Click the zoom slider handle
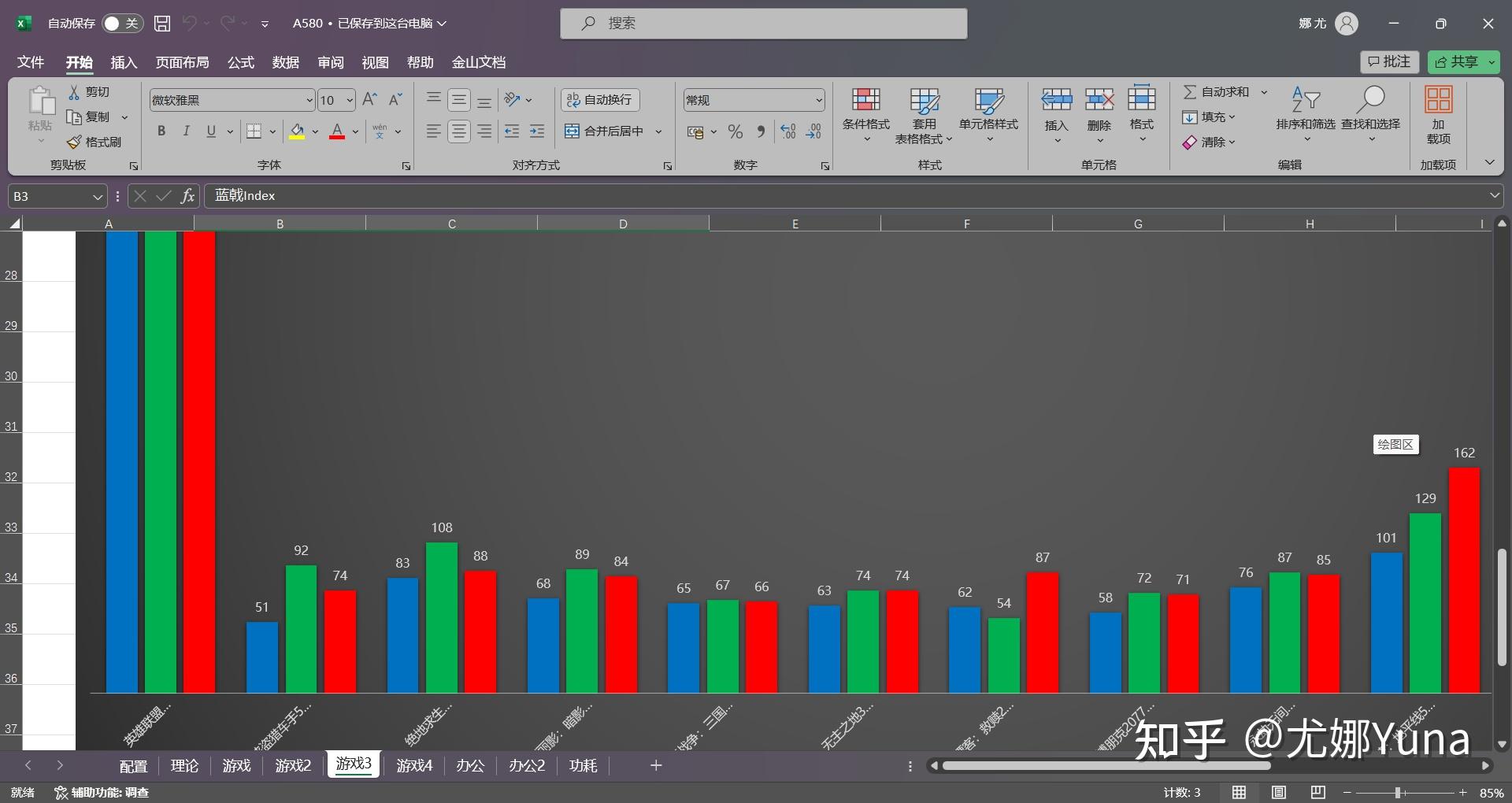This screenshot has width=1512, height=803. coord(1398,793)
